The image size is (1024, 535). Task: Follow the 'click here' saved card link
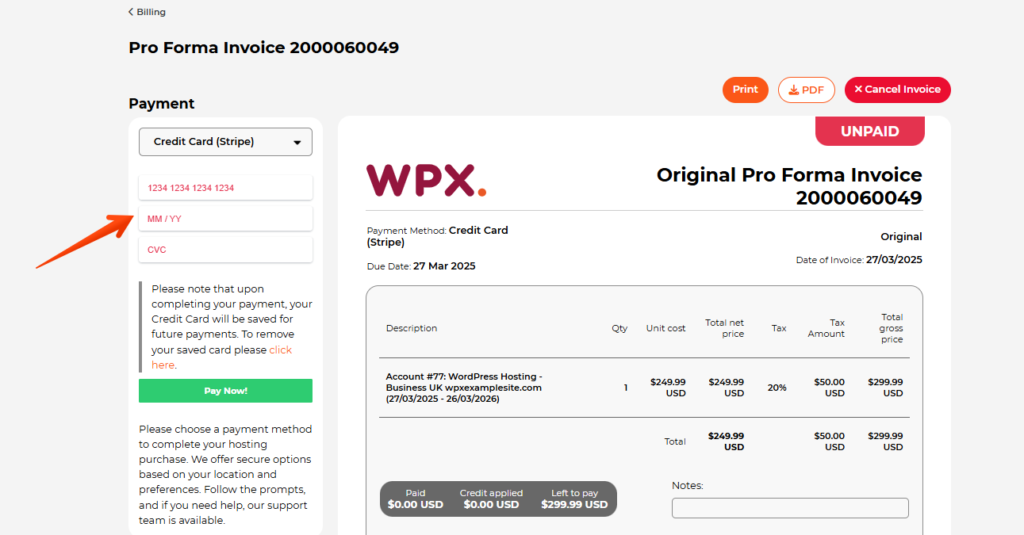(x=221, y=357)
